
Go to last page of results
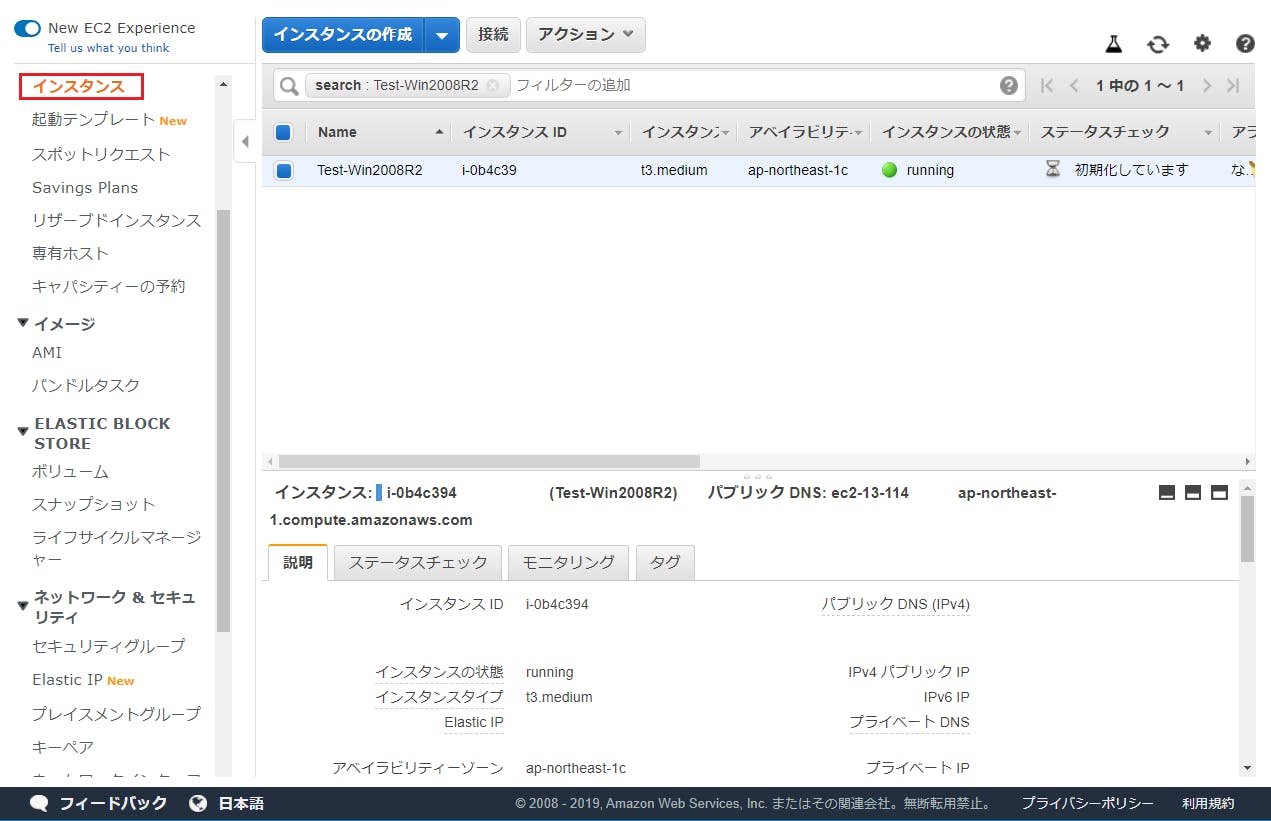pos(1234,85)
